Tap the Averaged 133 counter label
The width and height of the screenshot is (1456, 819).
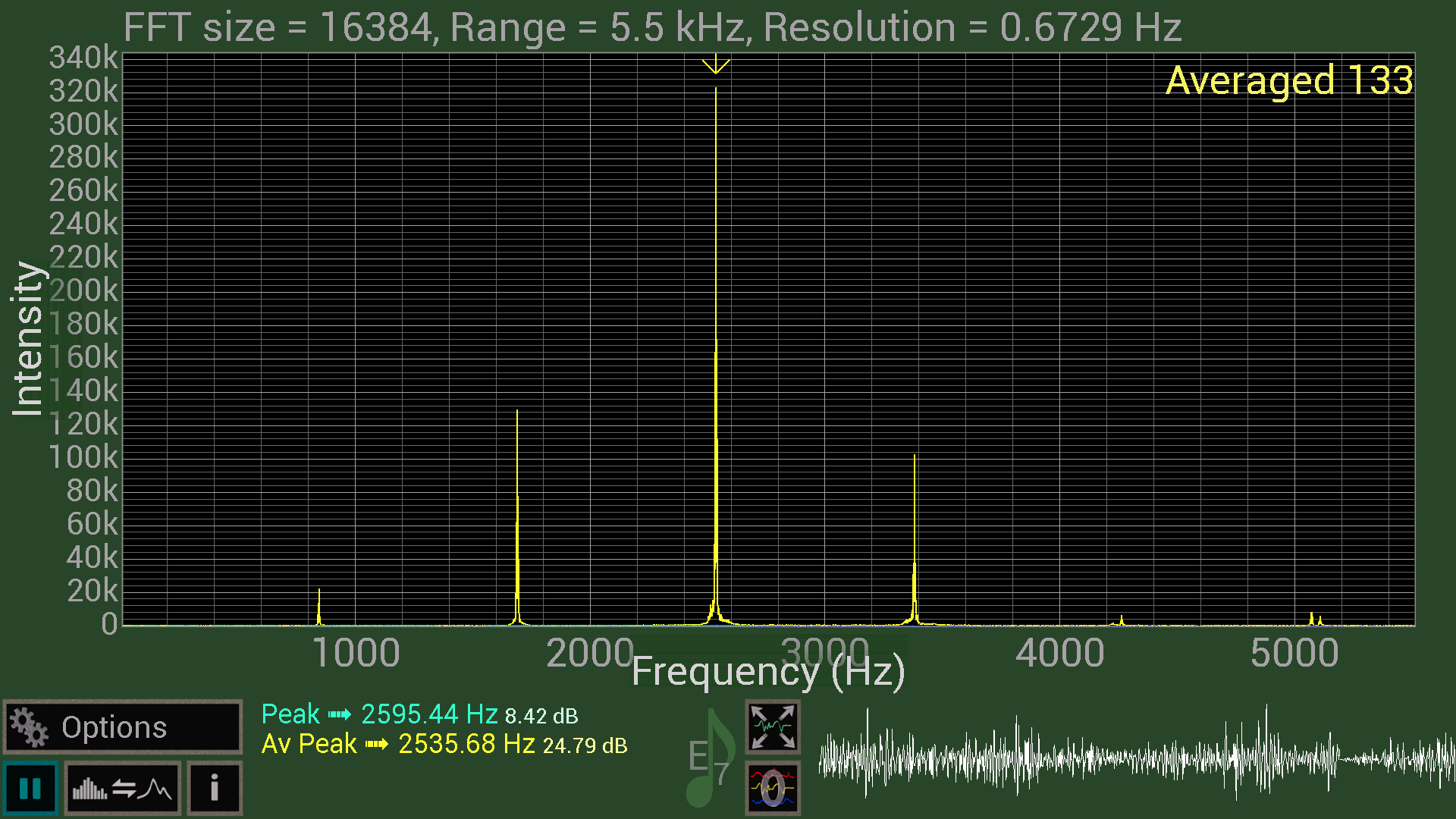(x=1288, y=80)
